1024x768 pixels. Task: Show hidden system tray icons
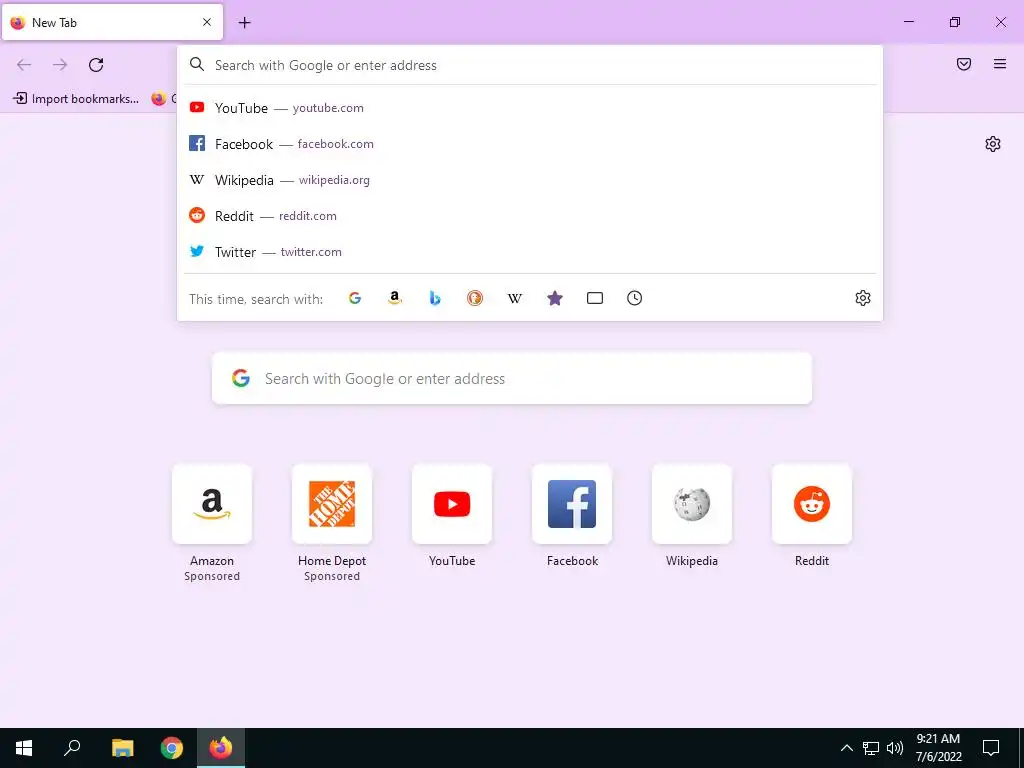(x=846, y=748)
